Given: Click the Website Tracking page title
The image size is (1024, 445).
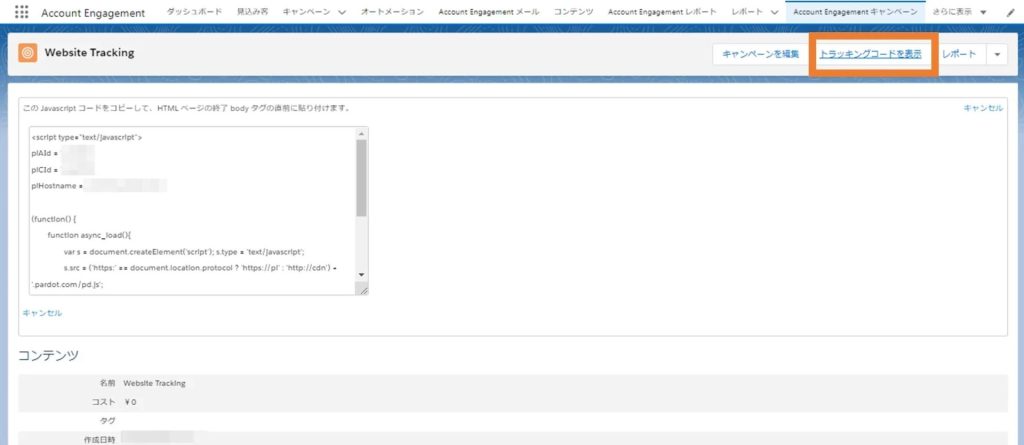Looking at the screenshot, I should 89,53.
